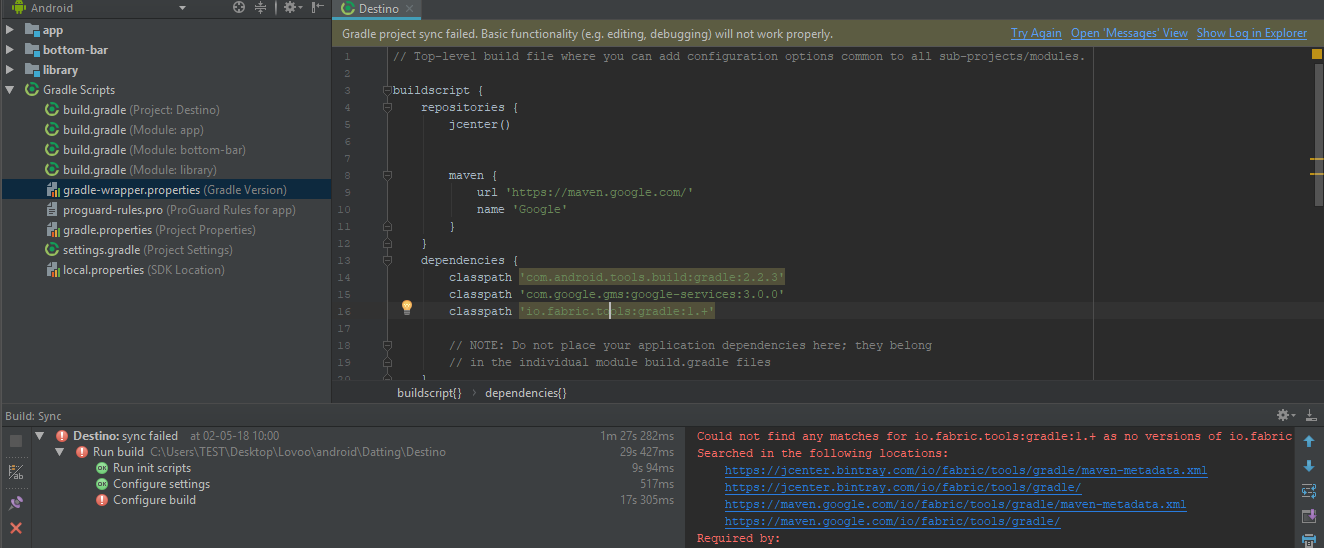The image size is (1324, 548).
Task: Click the collapse all icon in project panel
Action: (261, 7)
